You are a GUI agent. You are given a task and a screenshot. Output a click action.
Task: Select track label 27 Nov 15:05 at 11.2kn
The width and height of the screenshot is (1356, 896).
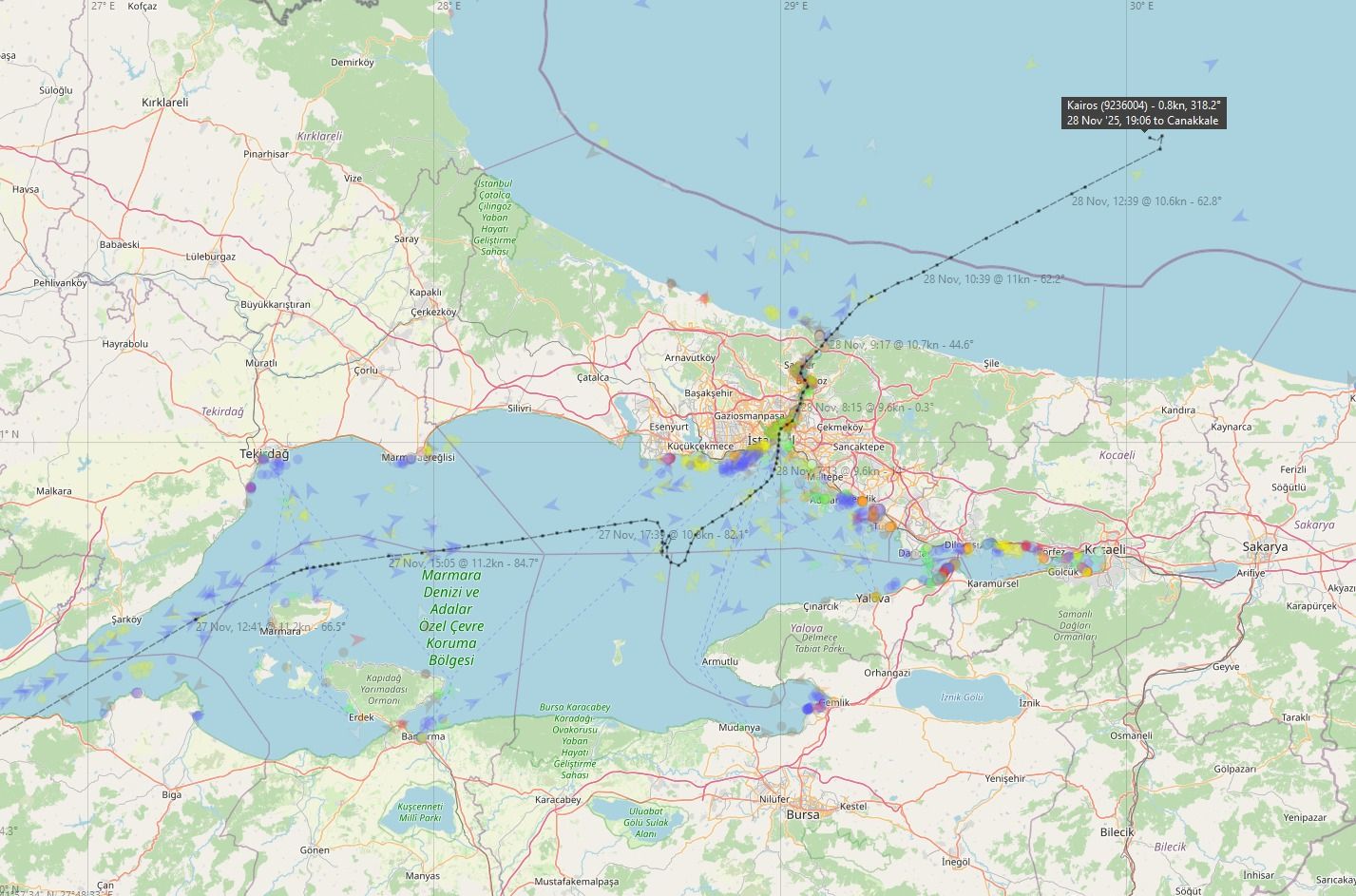pos(464,562)
